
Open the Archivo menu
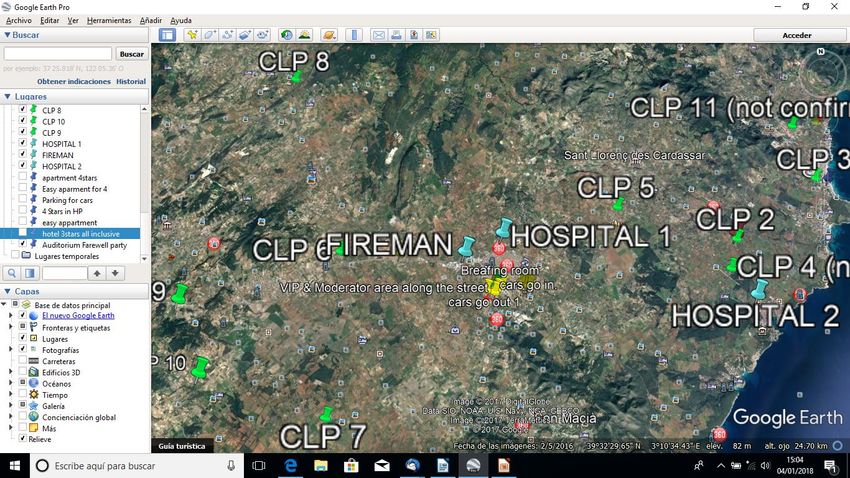[x=18, y=20]
